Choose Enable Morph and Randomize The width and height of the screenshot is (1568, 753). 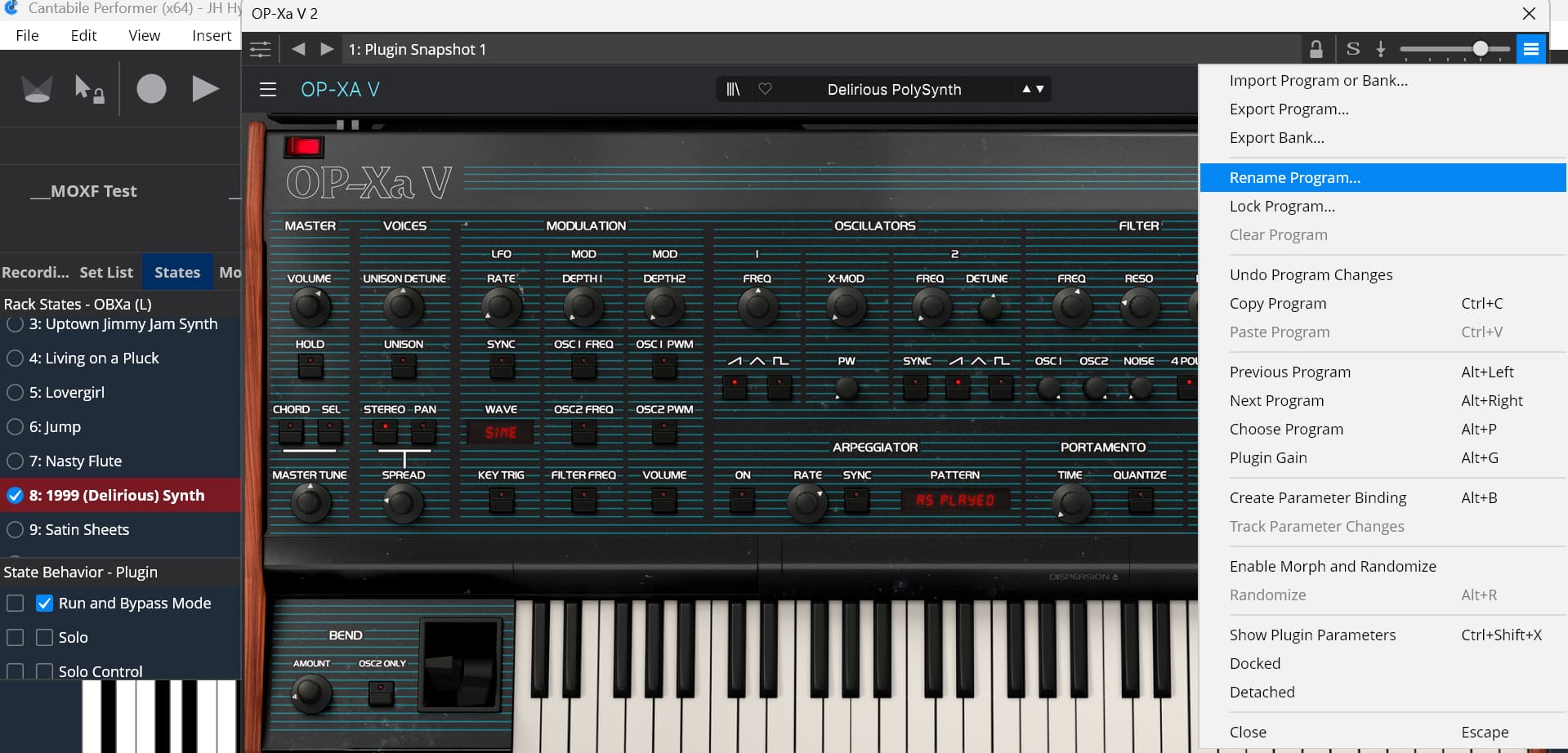point(1383,566)
